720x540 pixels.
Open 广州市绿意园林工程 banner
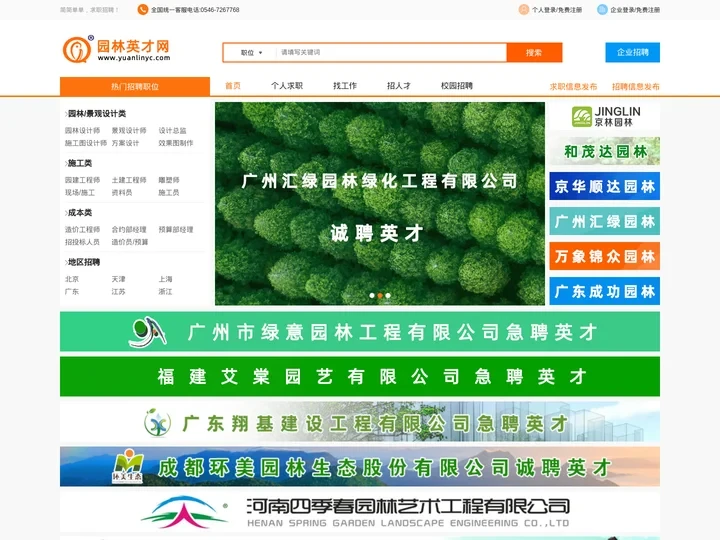pyautogui.click(x=360, y=332)
